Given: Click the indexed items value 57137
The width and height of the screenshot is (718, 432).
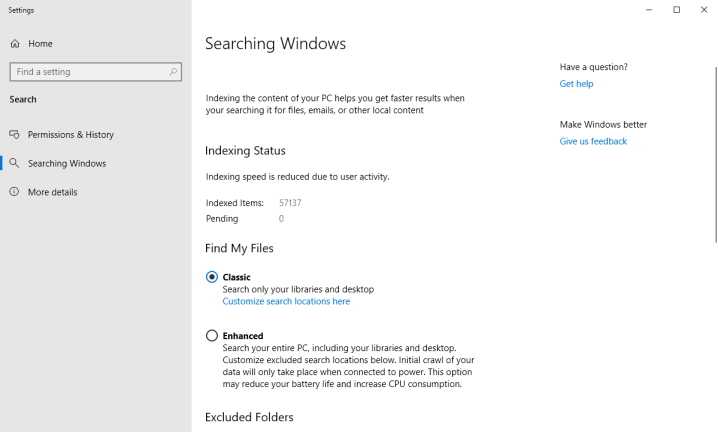Looking at the screenshot, I should click(x=290, y=203).
